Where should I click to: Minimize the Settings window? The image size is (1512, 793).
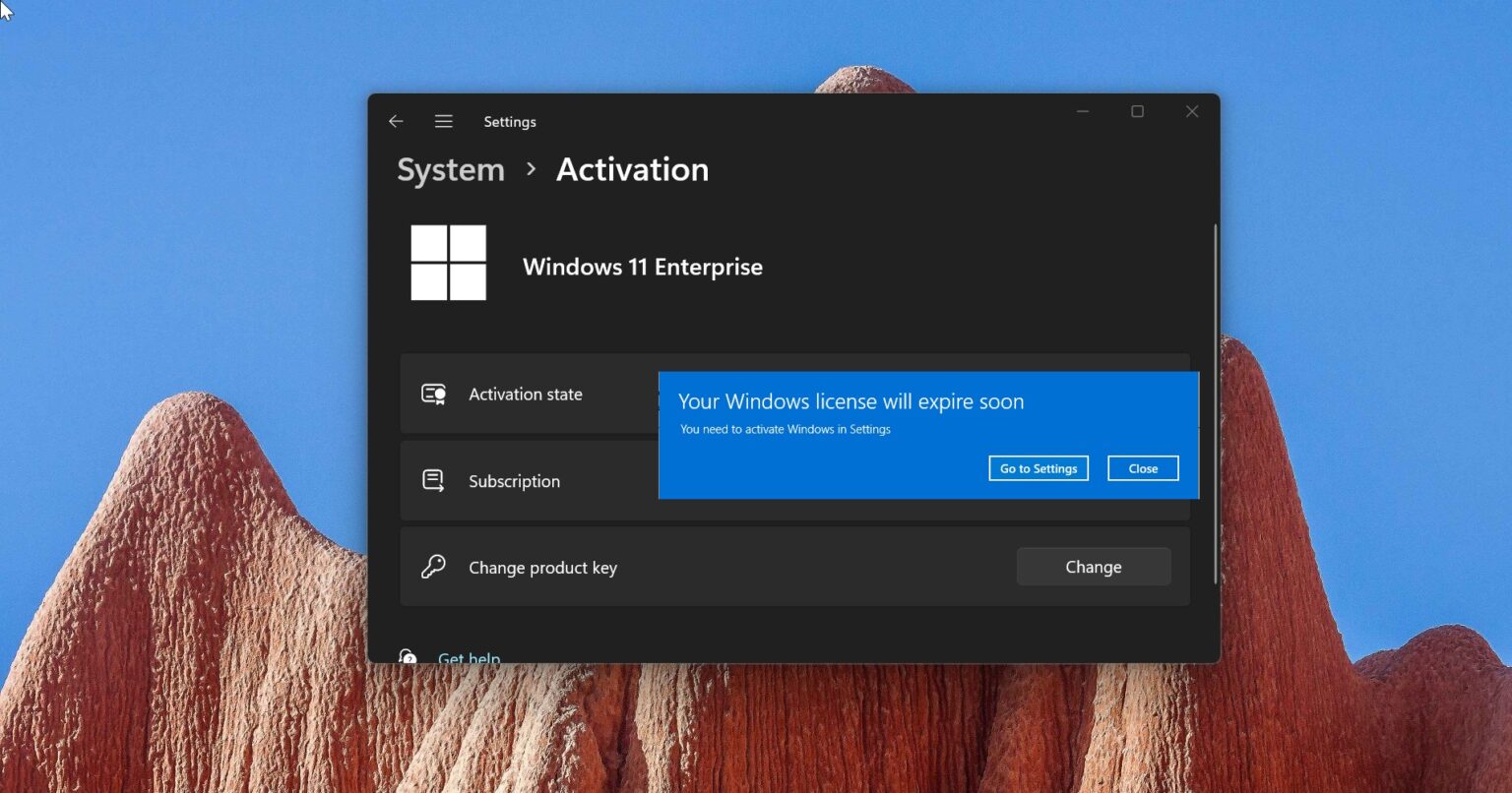pyautogui.click(x=1082, y=111)
